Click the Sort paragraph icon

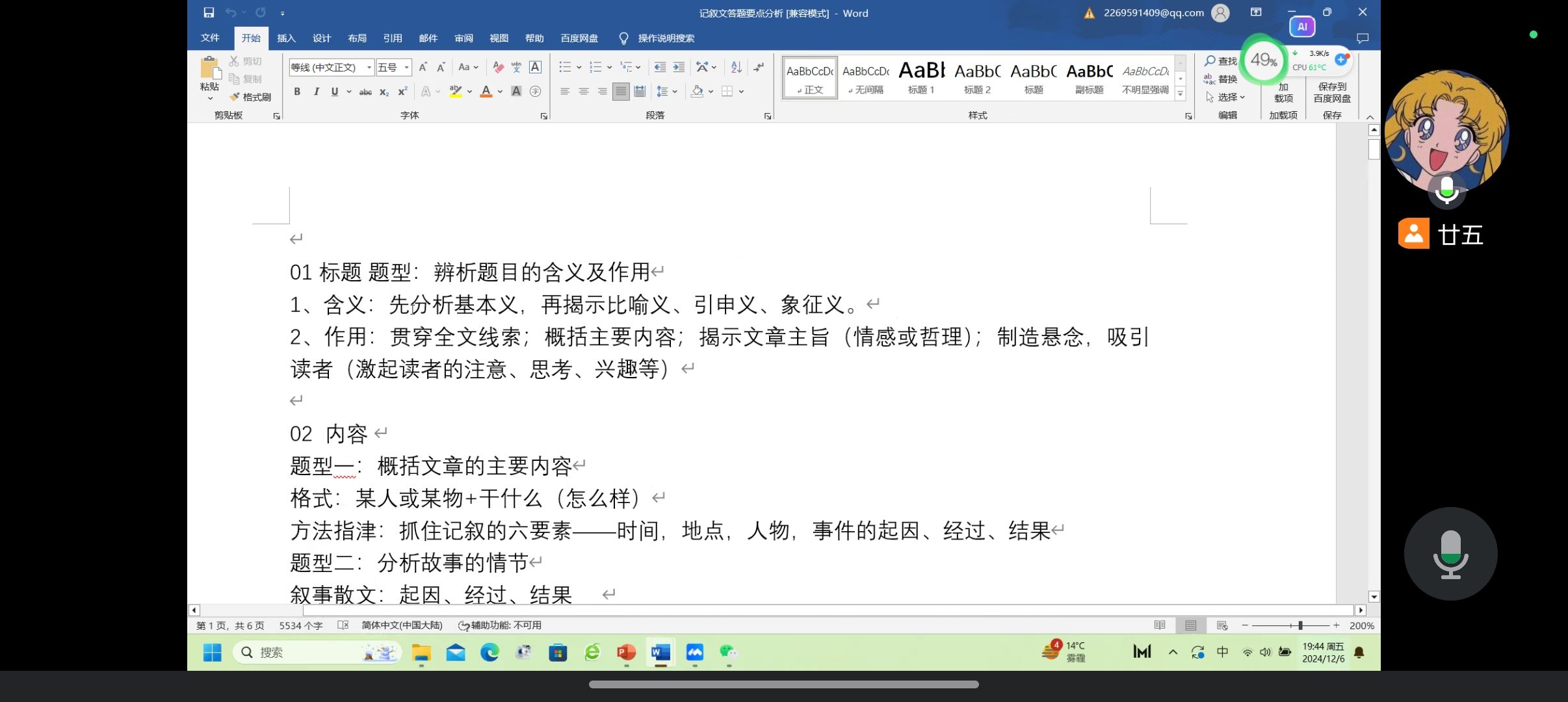[736, 67]
